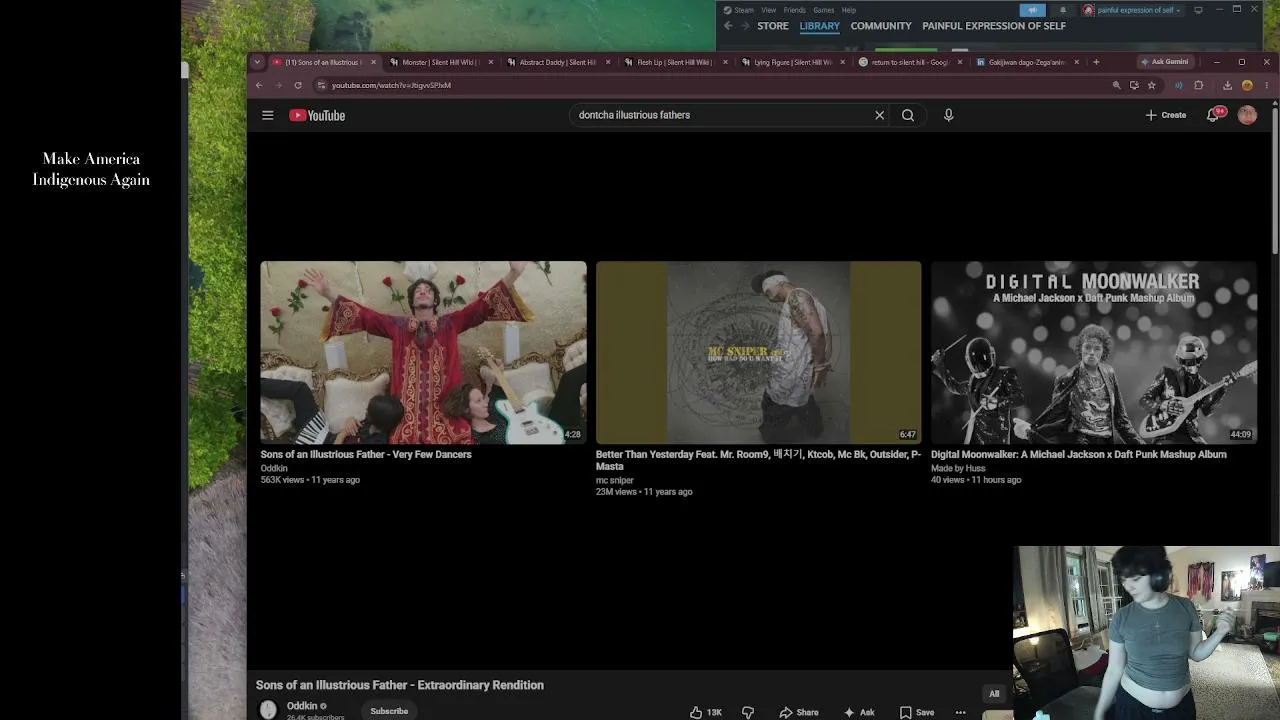Open the Chrome downloads tray

[1227, 85]
